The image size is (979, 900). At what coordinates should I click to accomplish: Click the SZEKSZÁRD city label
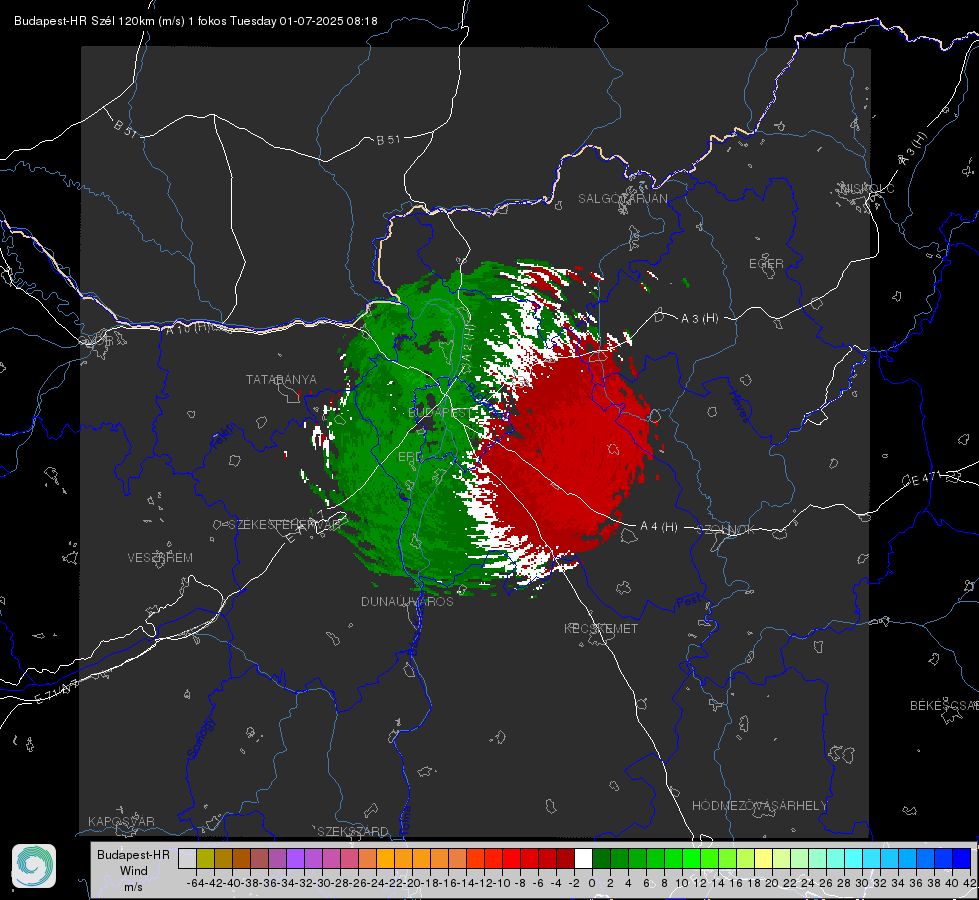pos(353,831)
